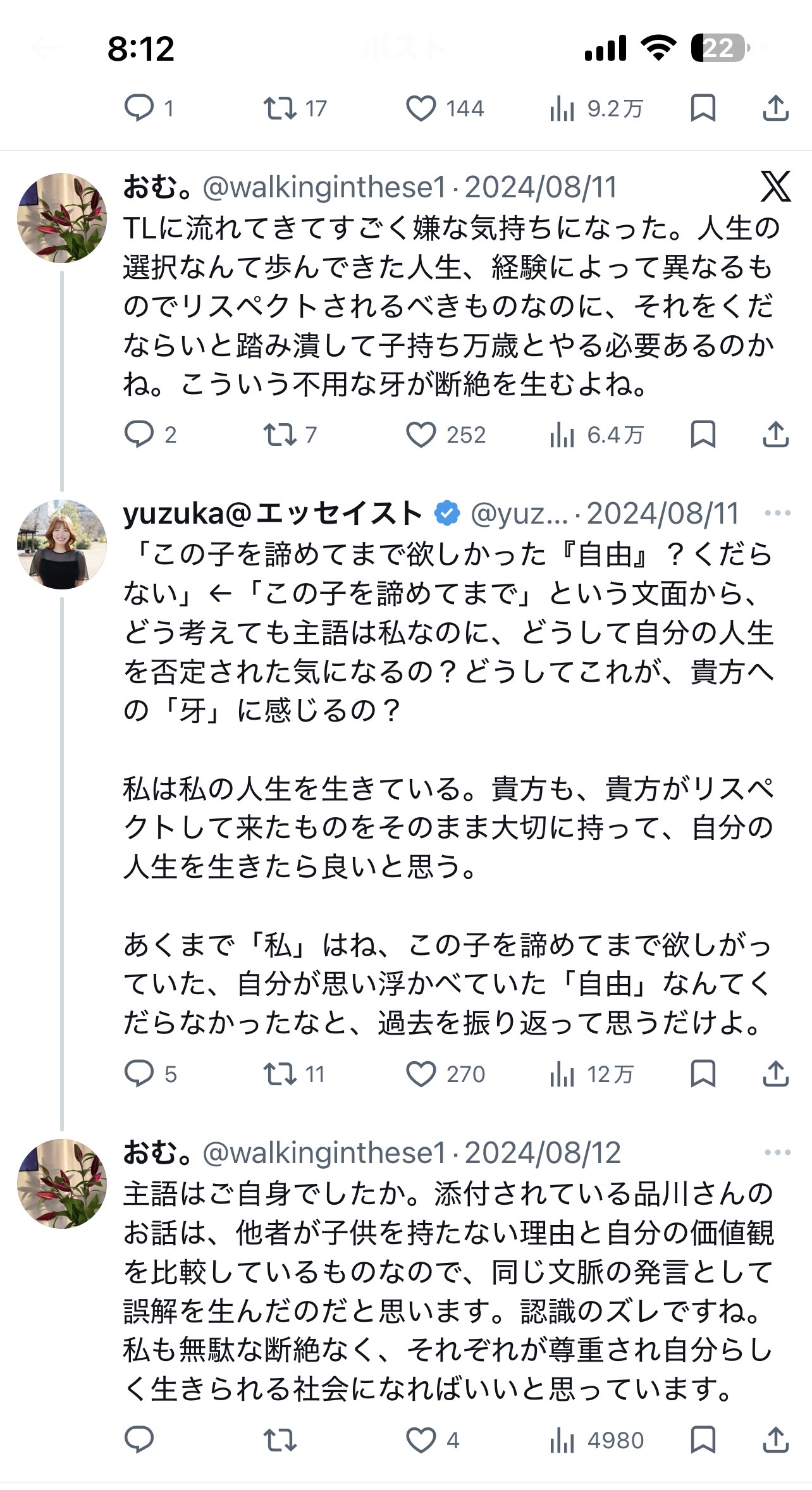Like the おむ。 post with 252 likes
812x1490 pixels.
(x=421, y=435)
